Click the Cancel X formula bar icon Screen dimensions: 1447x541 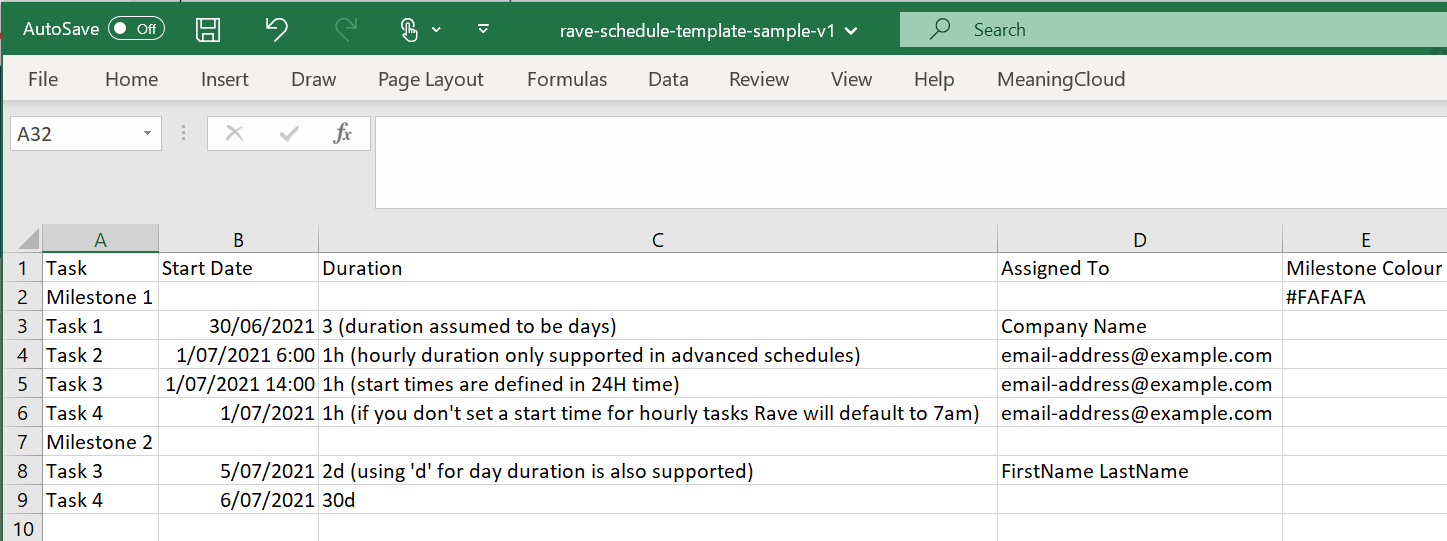pos(235,133)
